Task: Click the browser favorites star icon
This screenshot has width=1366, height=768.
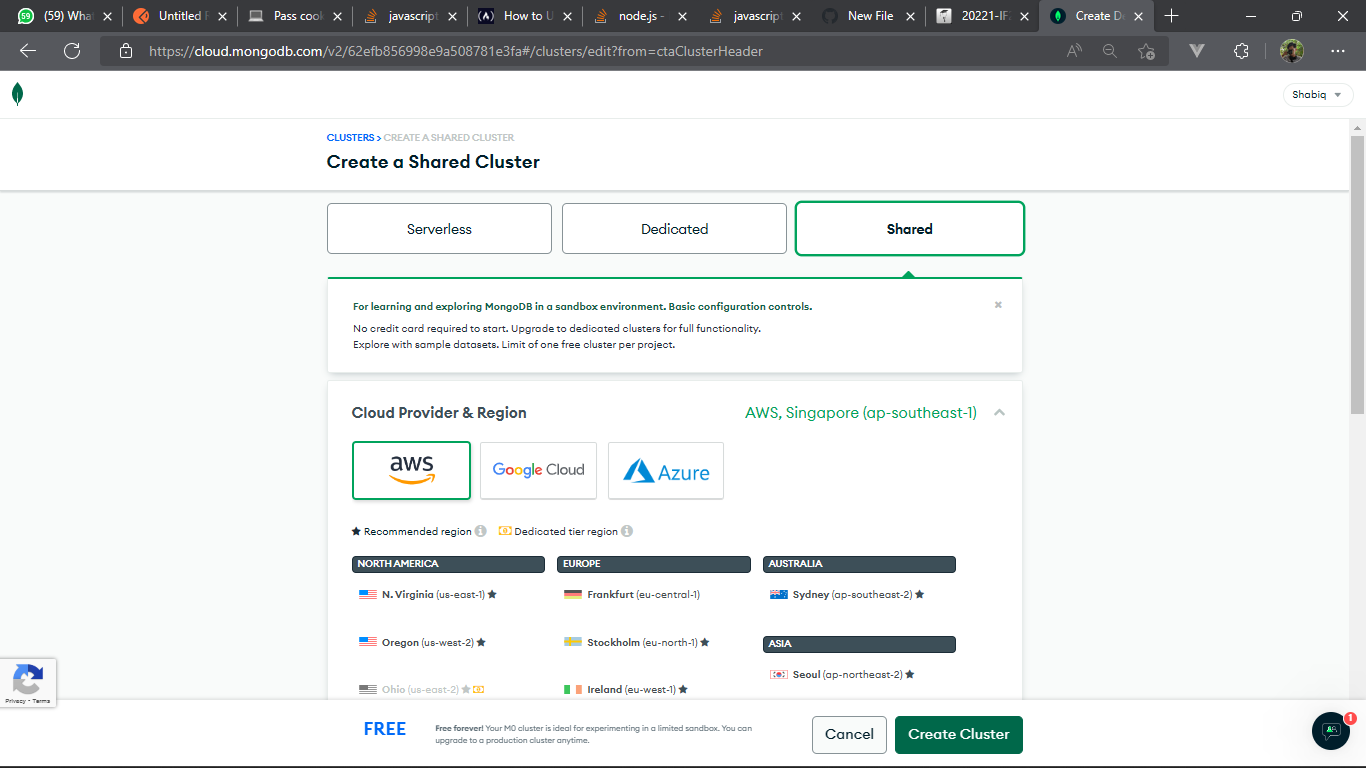Action: 1146,51
